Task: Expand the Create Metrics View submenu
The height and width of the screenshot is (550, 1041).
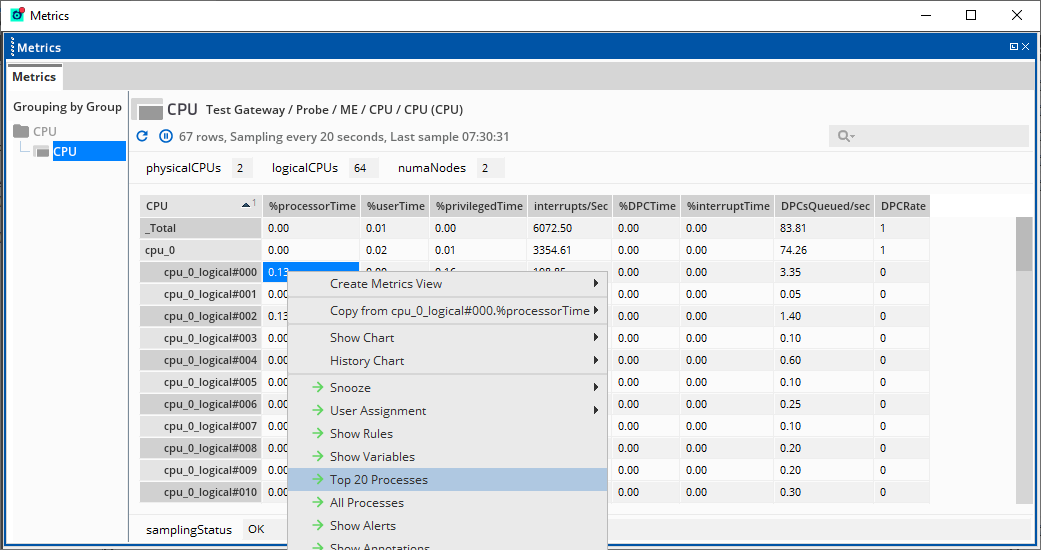Action: (x=596, y=284)
